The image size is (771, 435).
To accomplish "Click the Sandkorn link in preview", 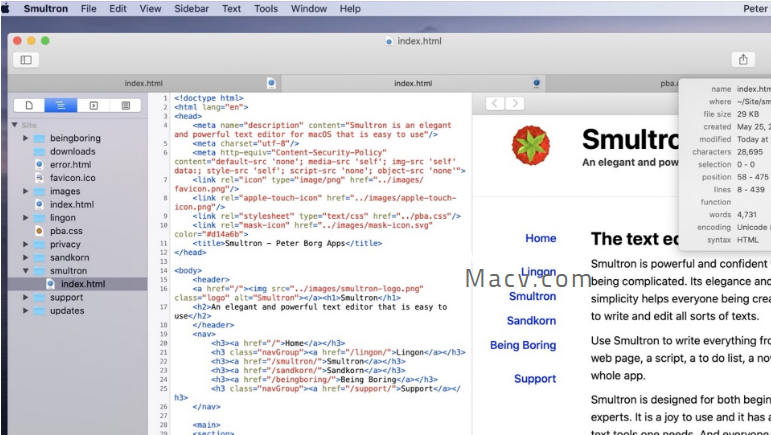I will pos(531,321).
